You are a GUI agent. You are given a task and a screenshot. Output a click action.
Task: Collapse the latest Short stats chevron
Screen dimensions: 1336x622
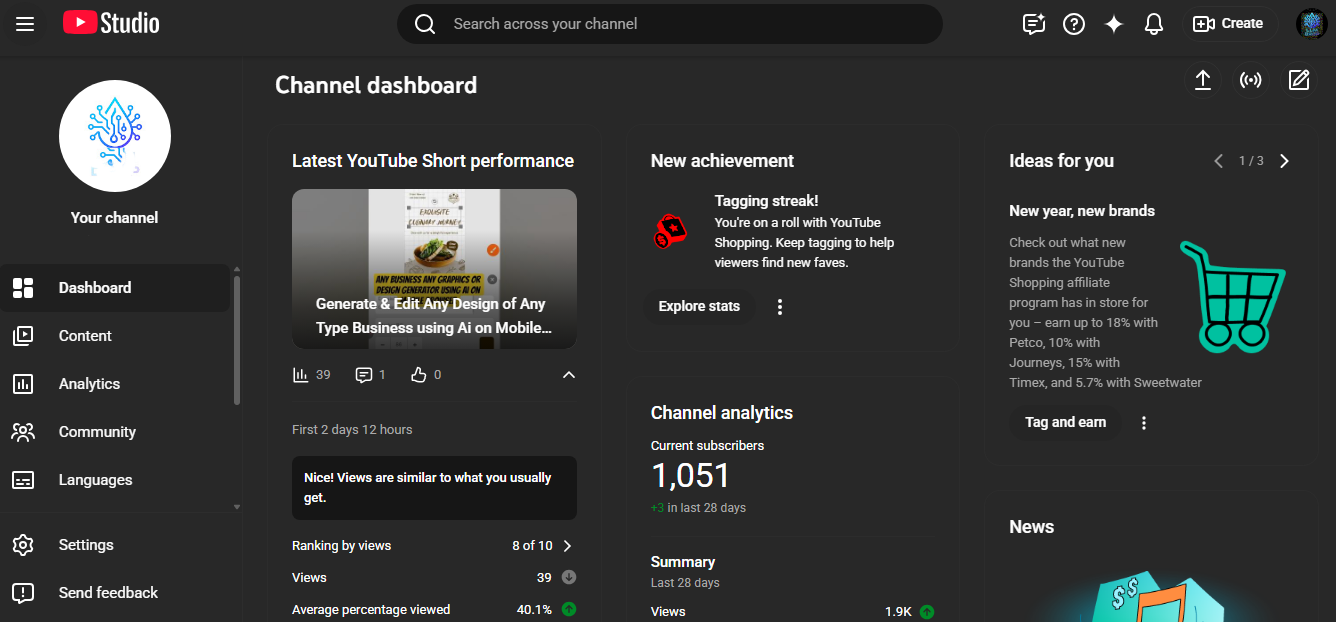pyautogui.click(x=569, y=375)
